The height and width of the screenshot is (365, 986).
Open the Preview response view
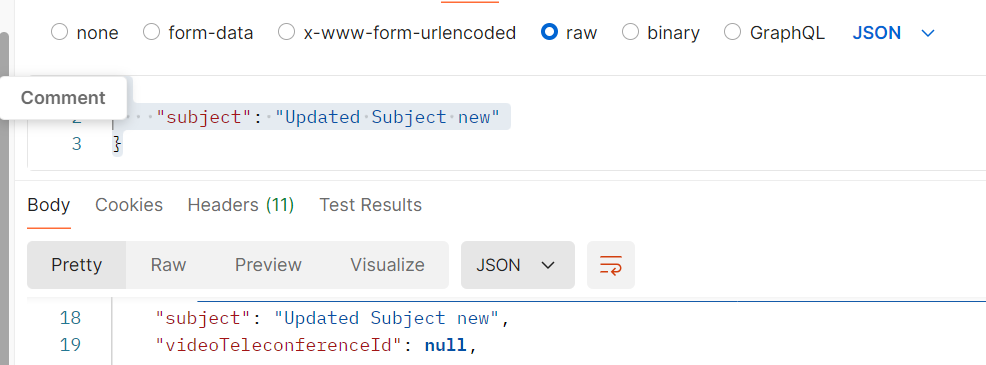pyautogui.click(x=269, y=265)
